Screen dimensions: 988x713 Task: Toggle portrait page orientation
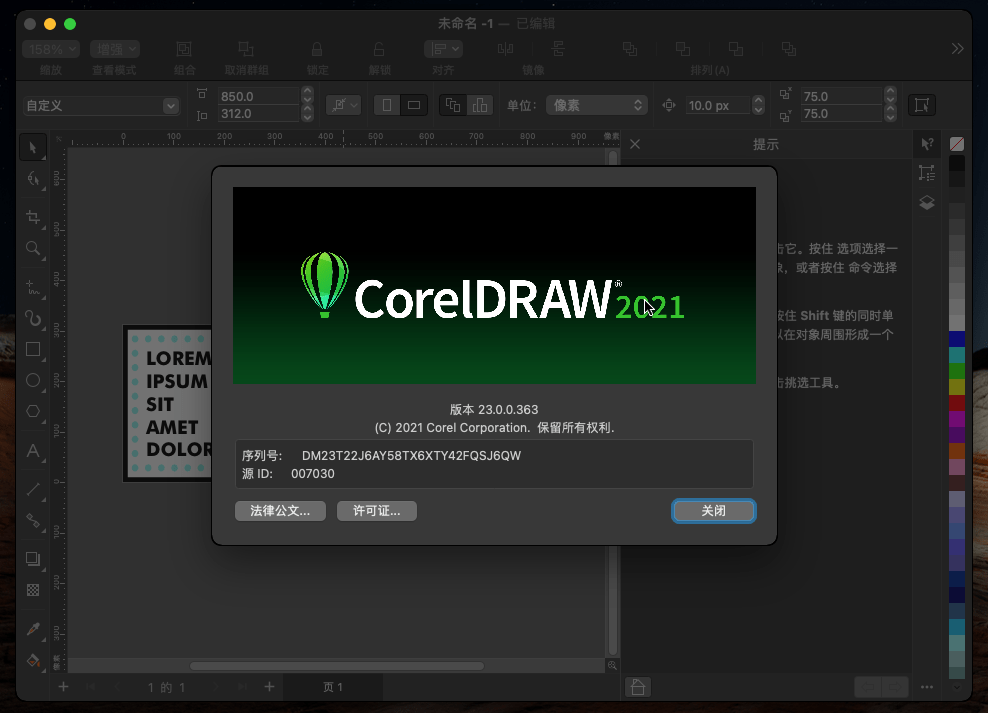387,105
